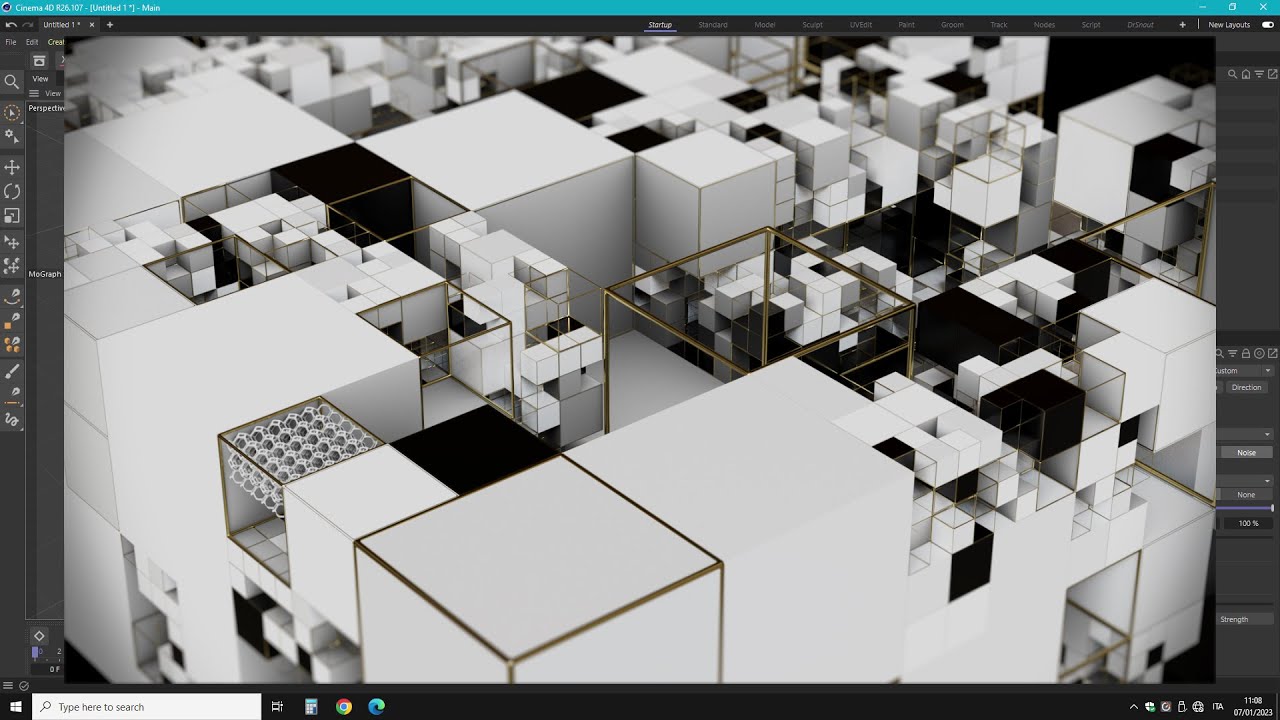Screen dimensions: 1280x720
Task: Open hamburger menu beside View label
Action: tap(34, 93)
